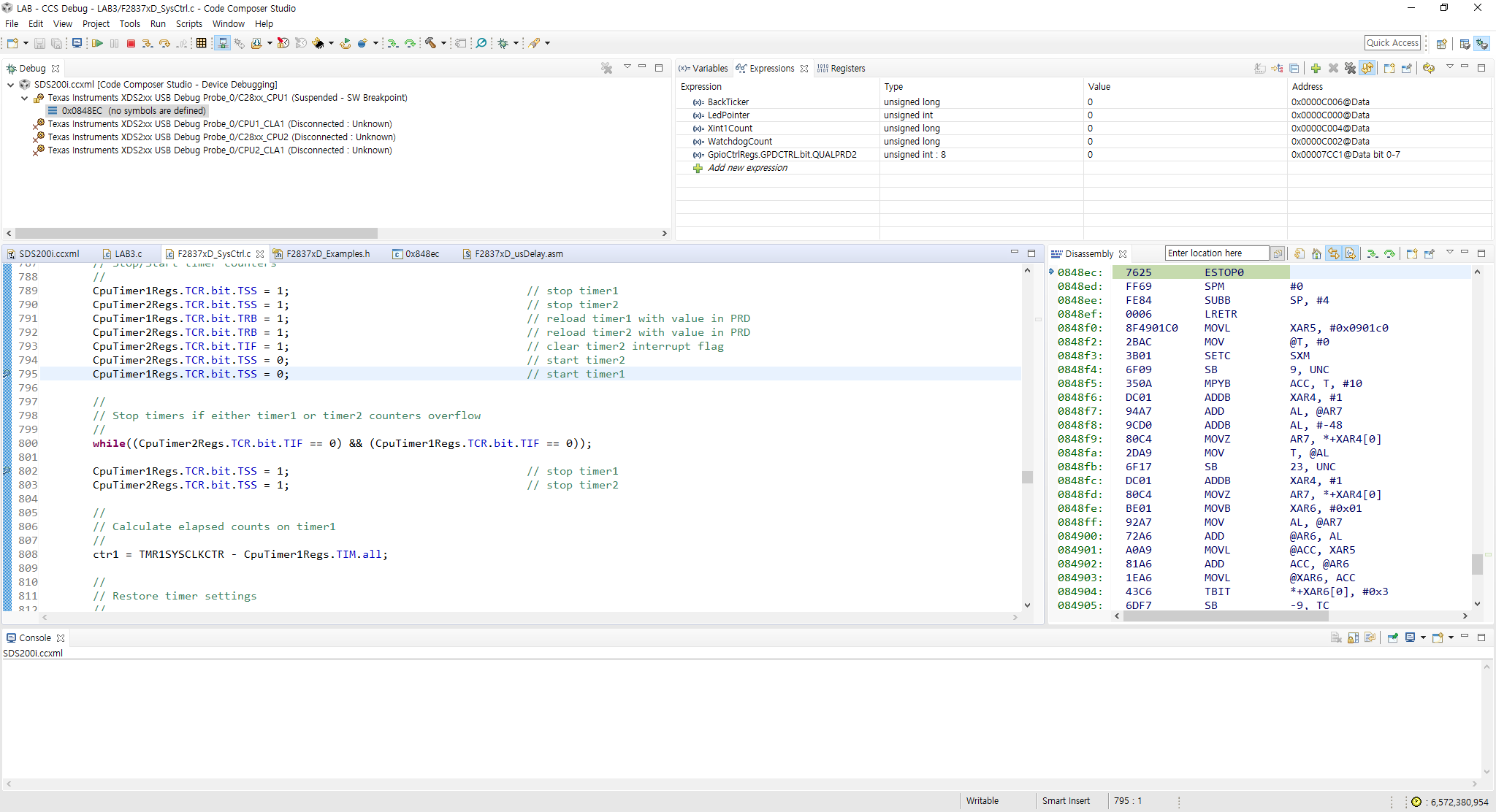
Task: Click green plus Add expression icon
Action: (1316, 69)
